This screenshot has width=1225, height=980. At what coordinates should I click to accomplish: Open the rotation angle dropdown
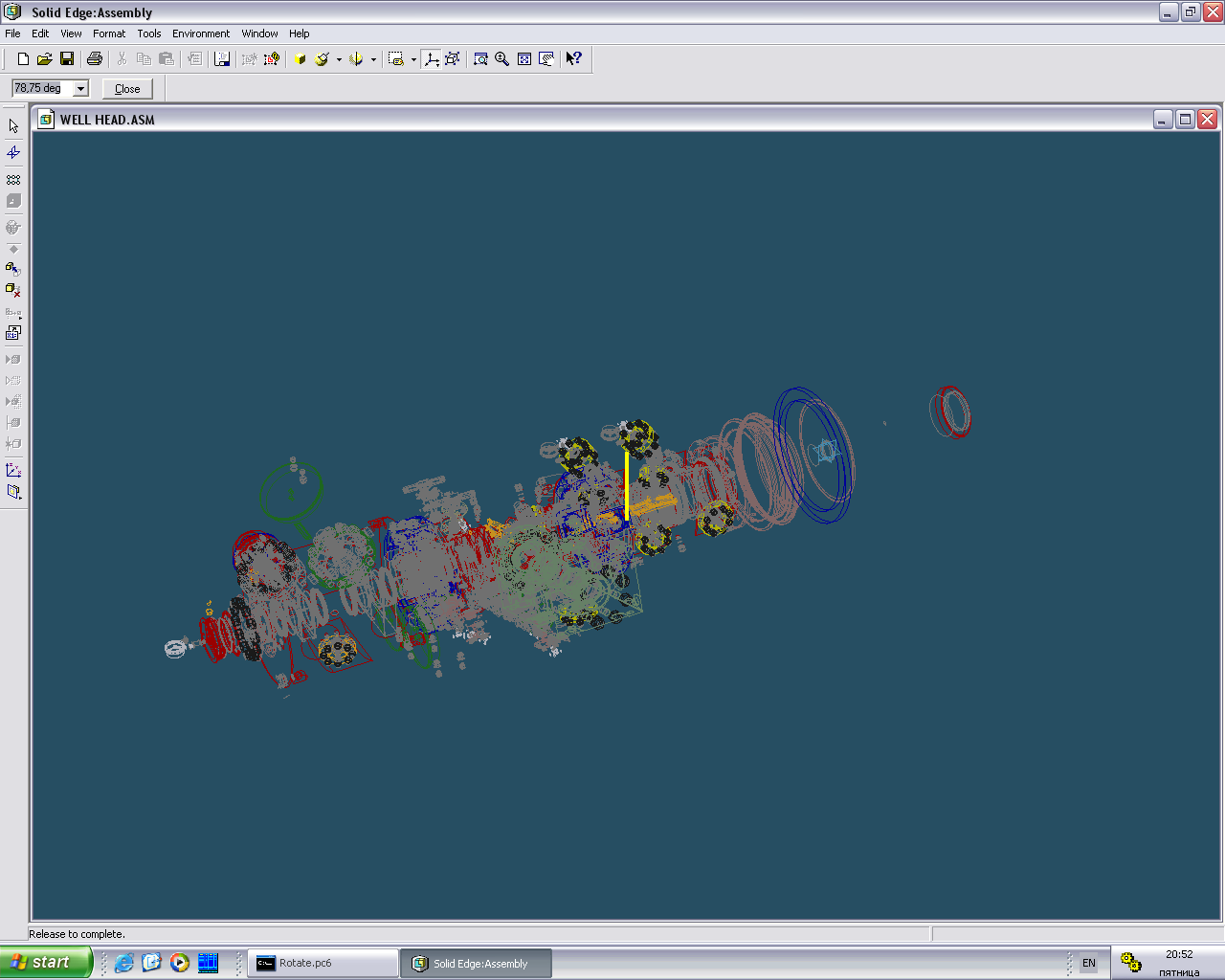(81, 89)
